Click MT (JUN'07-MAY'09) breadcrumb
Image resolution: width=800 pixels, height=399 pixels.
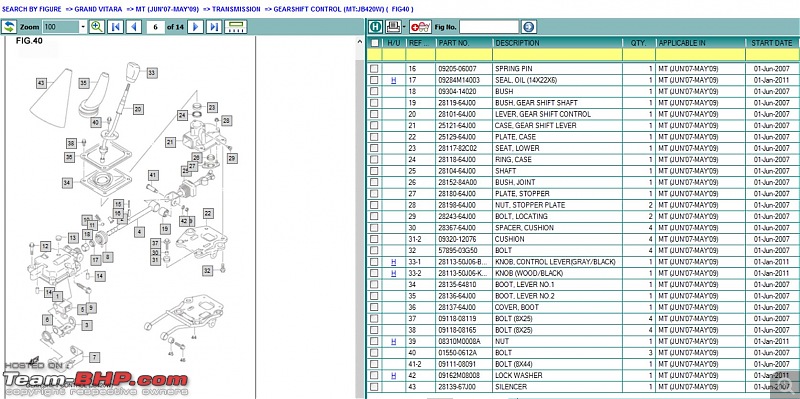pyautogui.click(x=167, y=9)
